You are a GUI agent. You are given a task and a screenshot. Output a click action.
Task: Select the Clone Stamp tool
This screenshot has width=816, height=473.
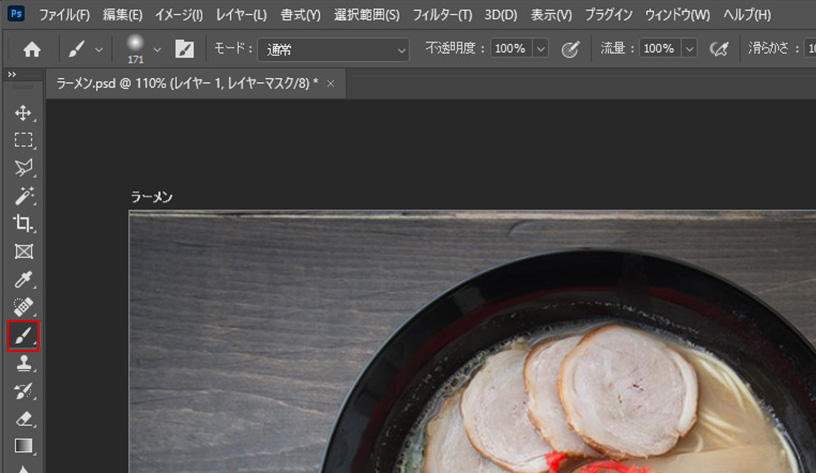(23, 363)
